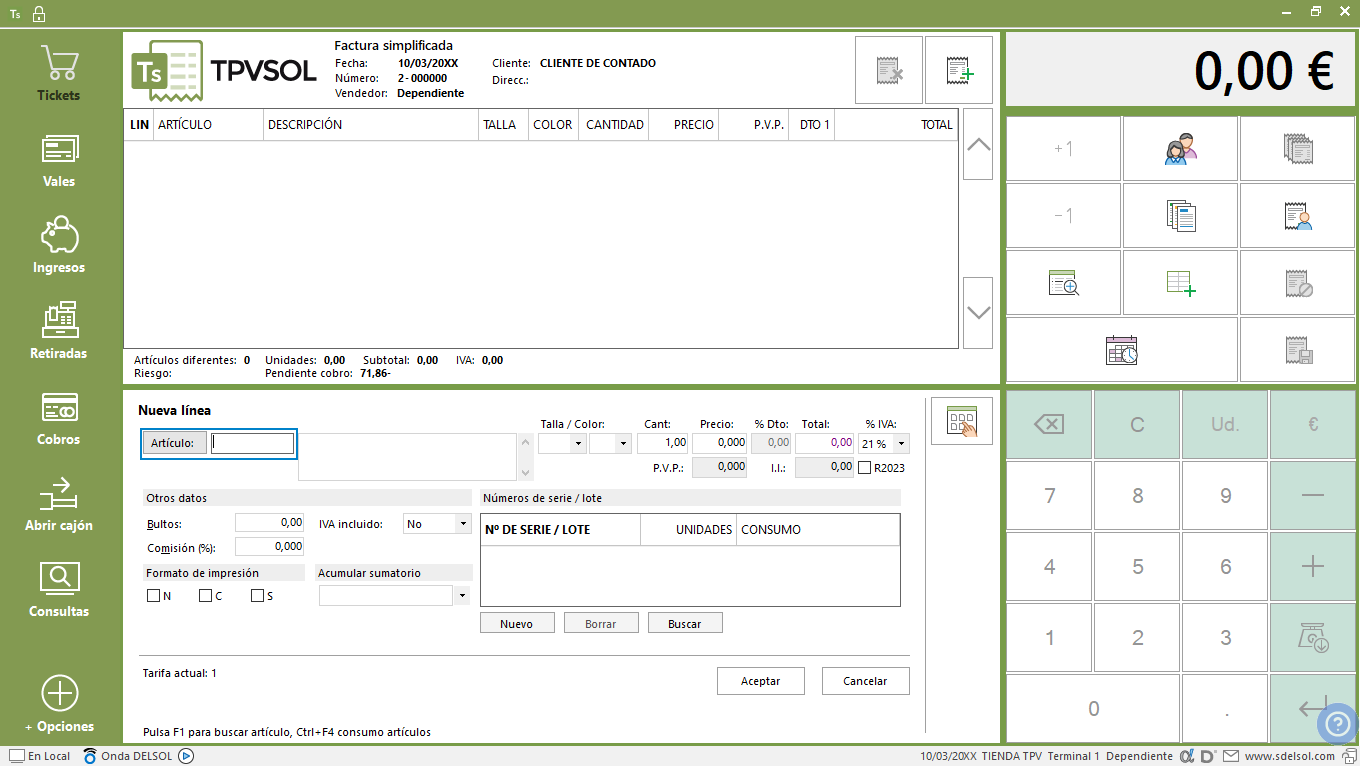
Task: Click the decimal point keypad key
Action: [x=1225, y=708]
